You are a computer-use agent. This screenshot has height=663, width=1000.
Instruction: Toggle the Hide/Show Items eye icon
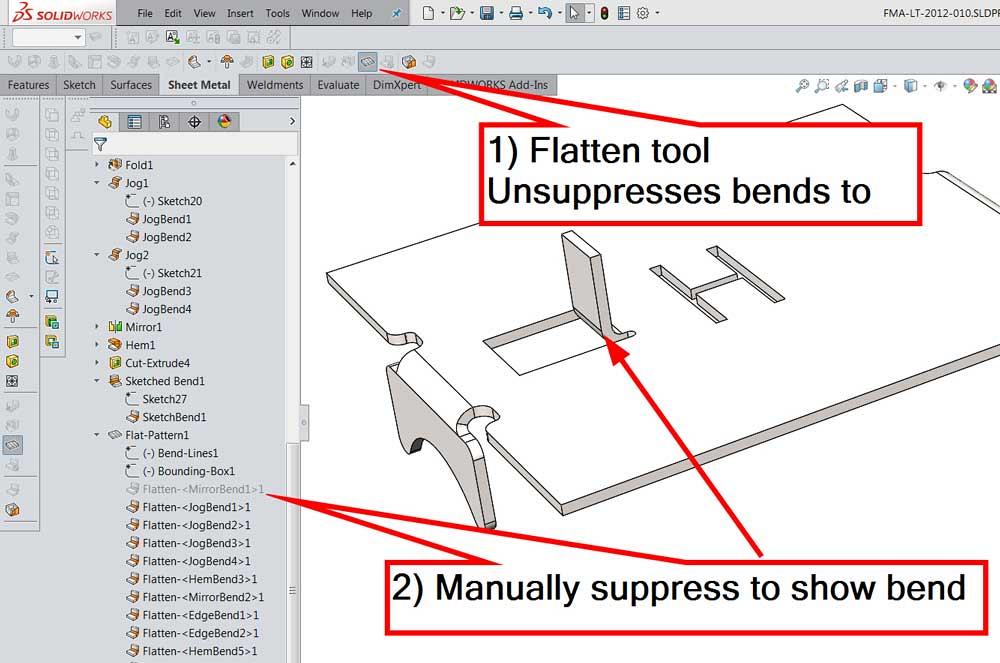tap(940, 87)
